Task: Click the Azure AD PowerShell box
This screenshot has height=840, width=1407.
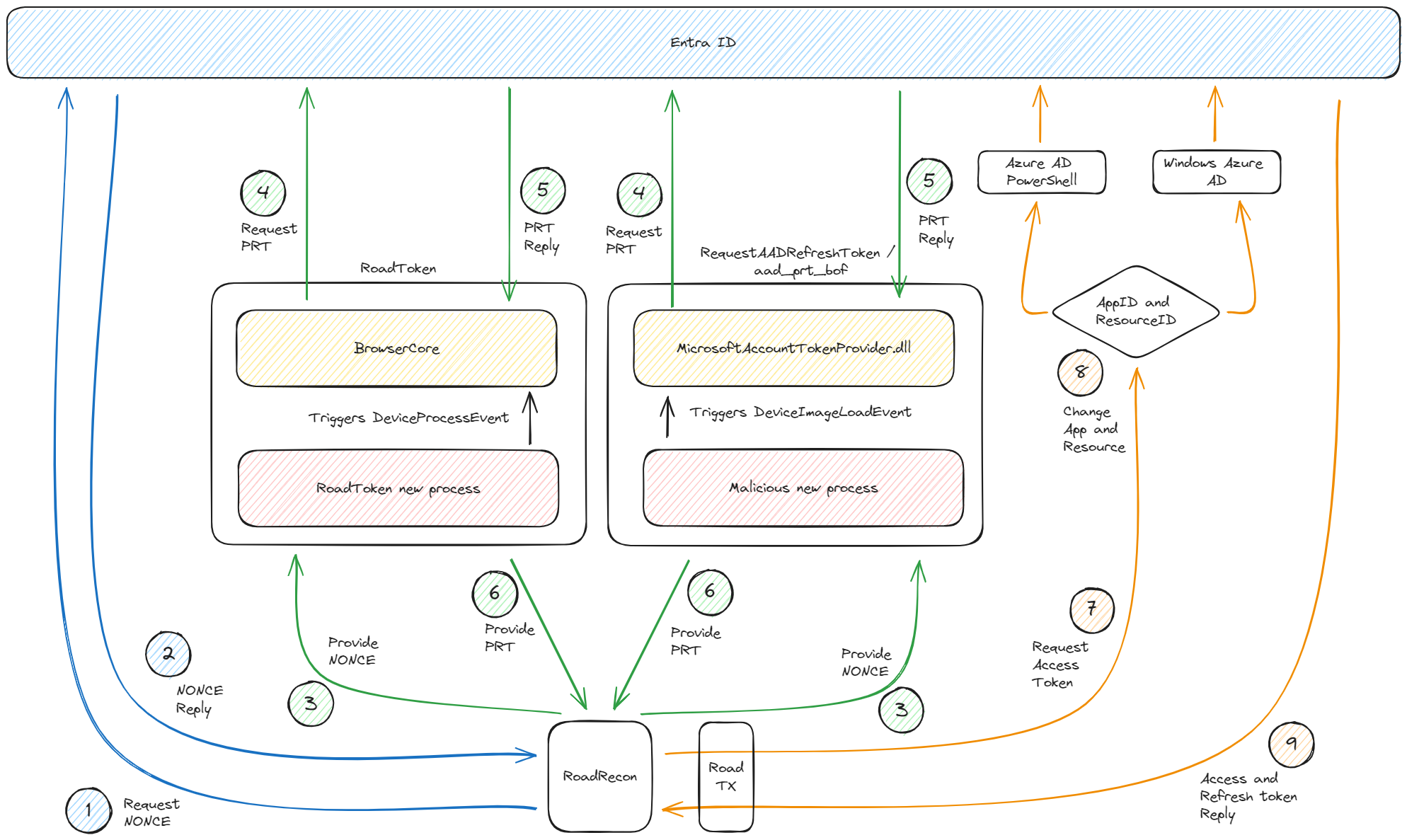Action: pos(1041,172)
